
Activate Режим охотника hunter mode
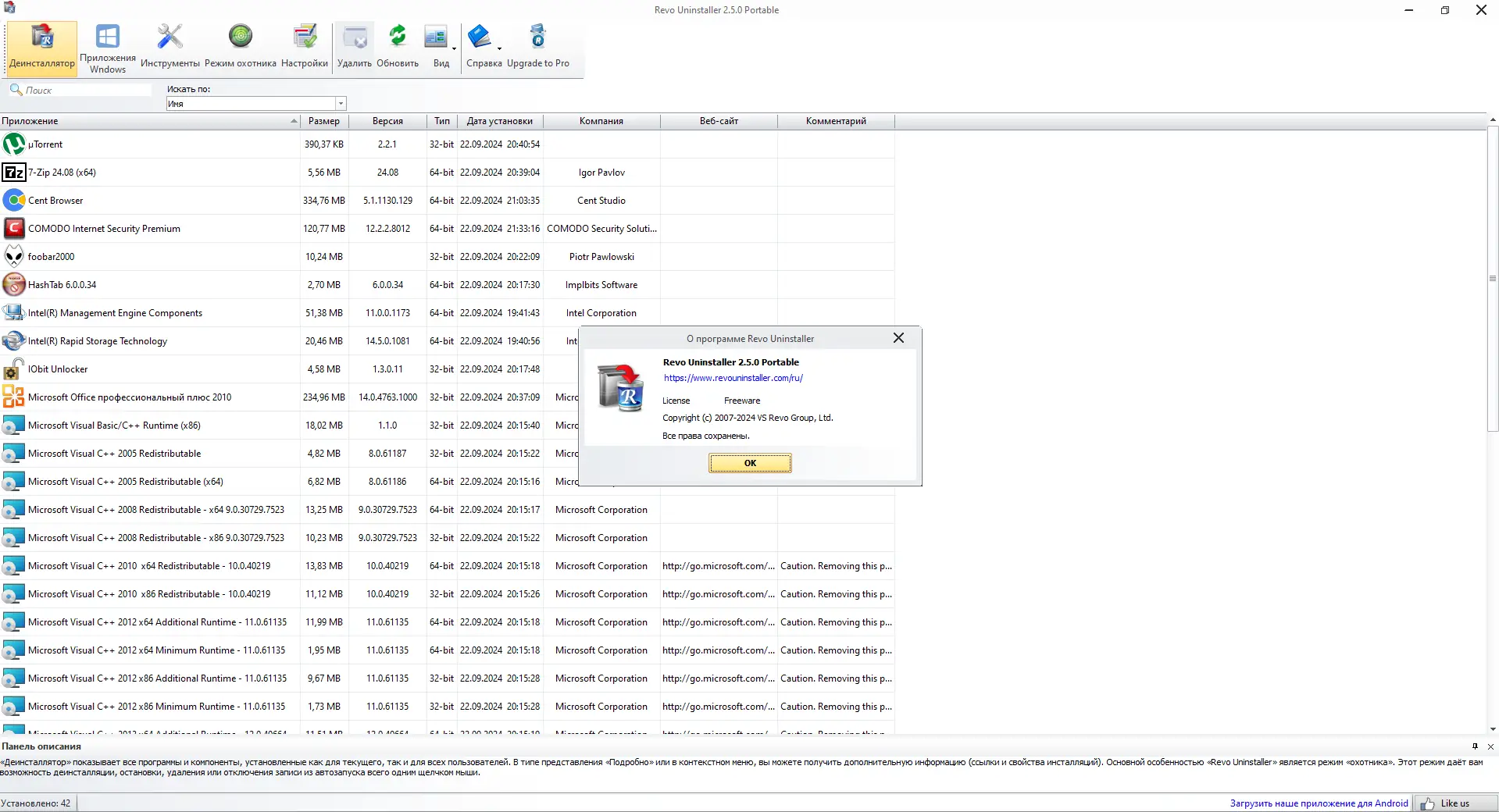(241, 48)
